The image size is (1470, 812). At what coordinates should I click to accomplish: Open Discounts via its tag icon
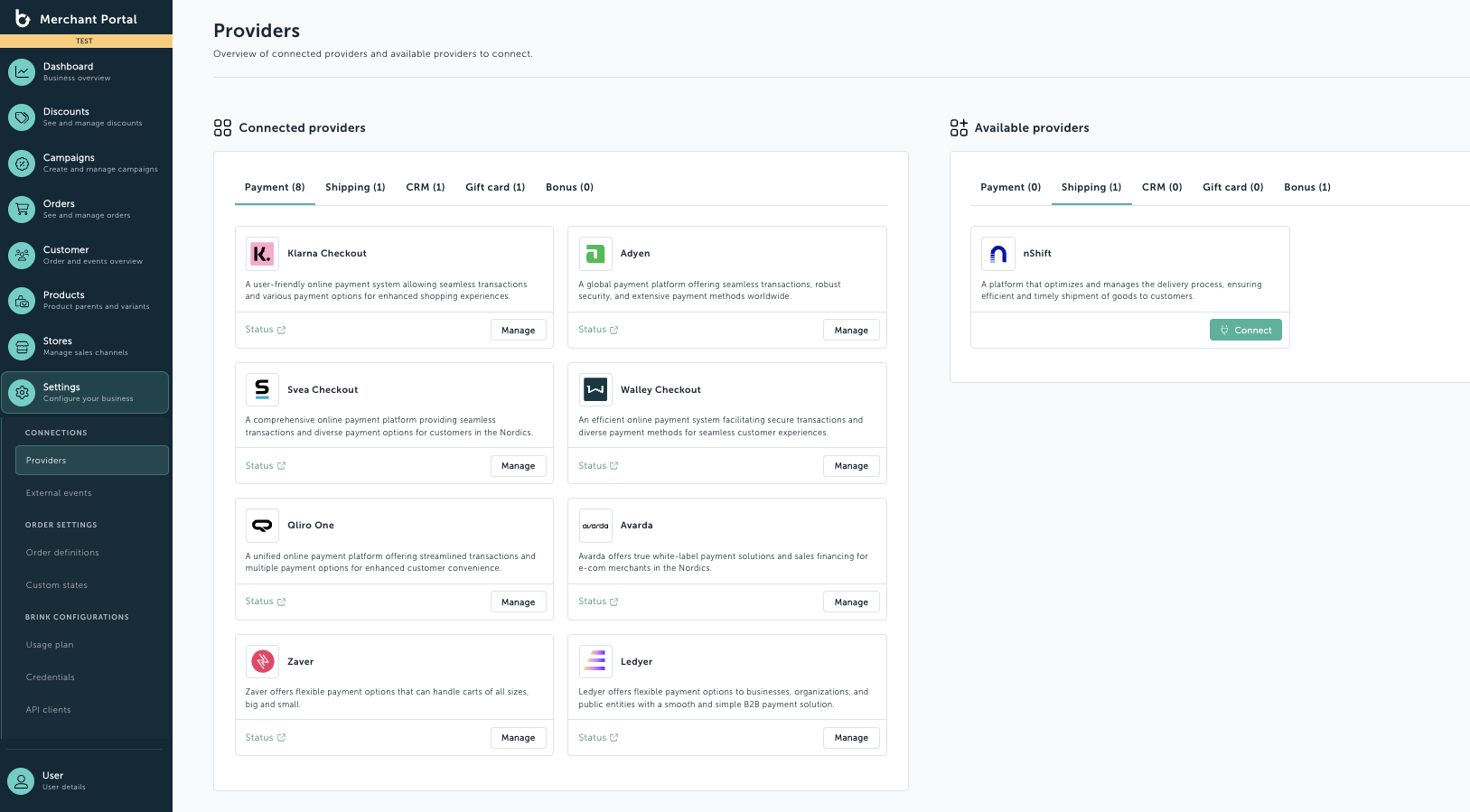[22, 117]
